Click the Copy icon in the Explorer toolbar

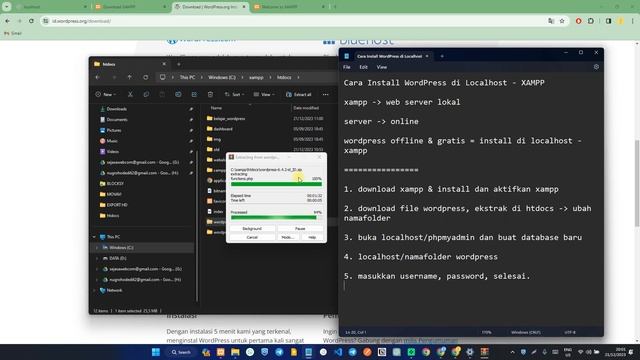146,94
